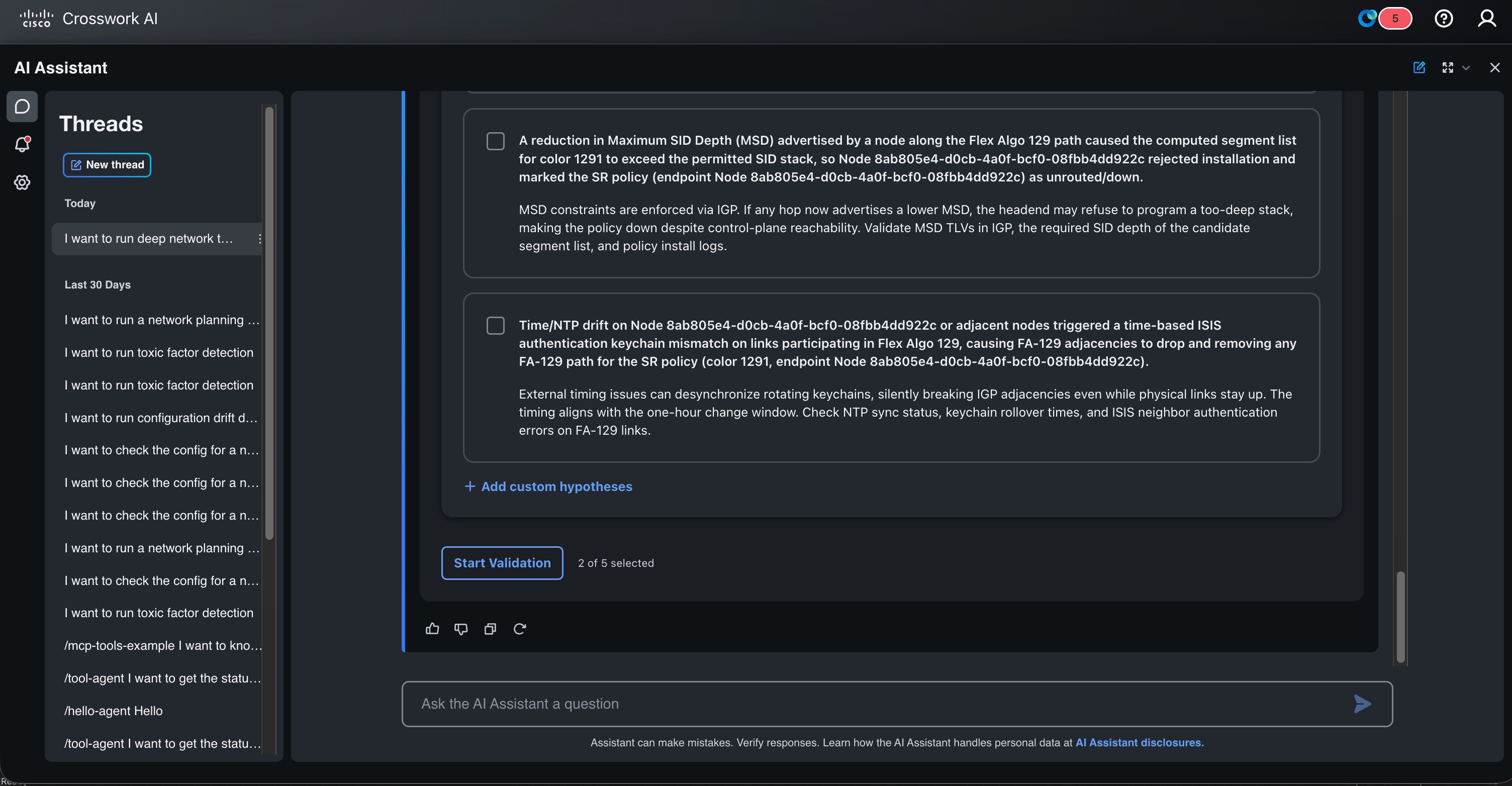Send the question with arrow icon

1362,703
